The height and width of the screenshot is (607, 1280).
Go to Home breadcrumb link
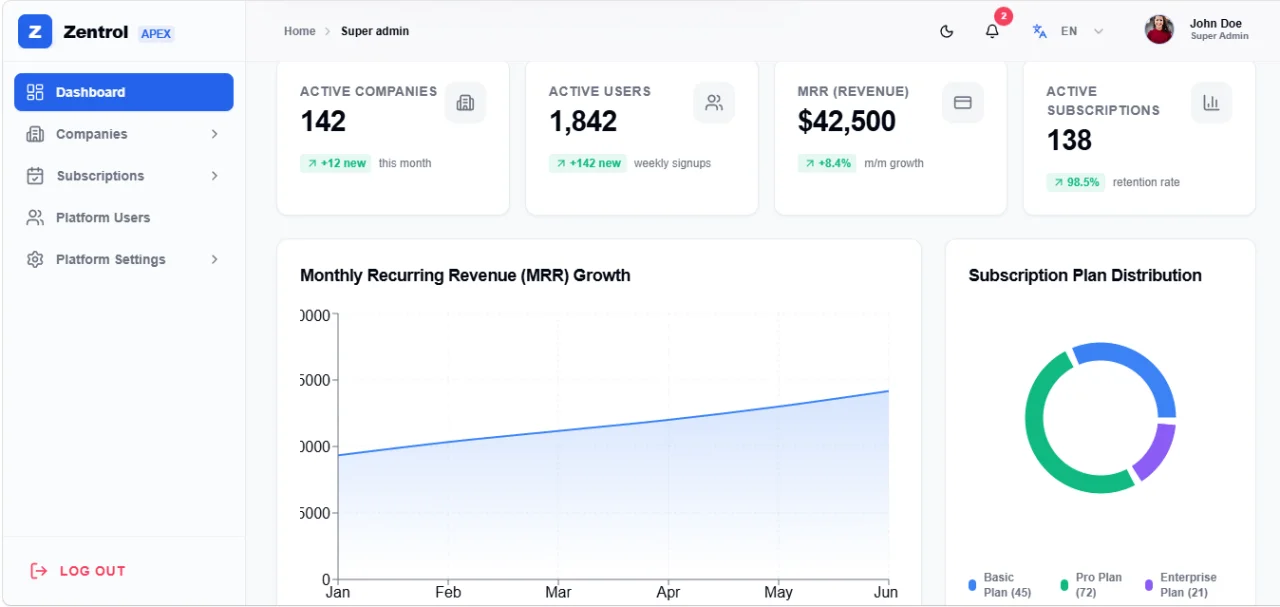299,31
